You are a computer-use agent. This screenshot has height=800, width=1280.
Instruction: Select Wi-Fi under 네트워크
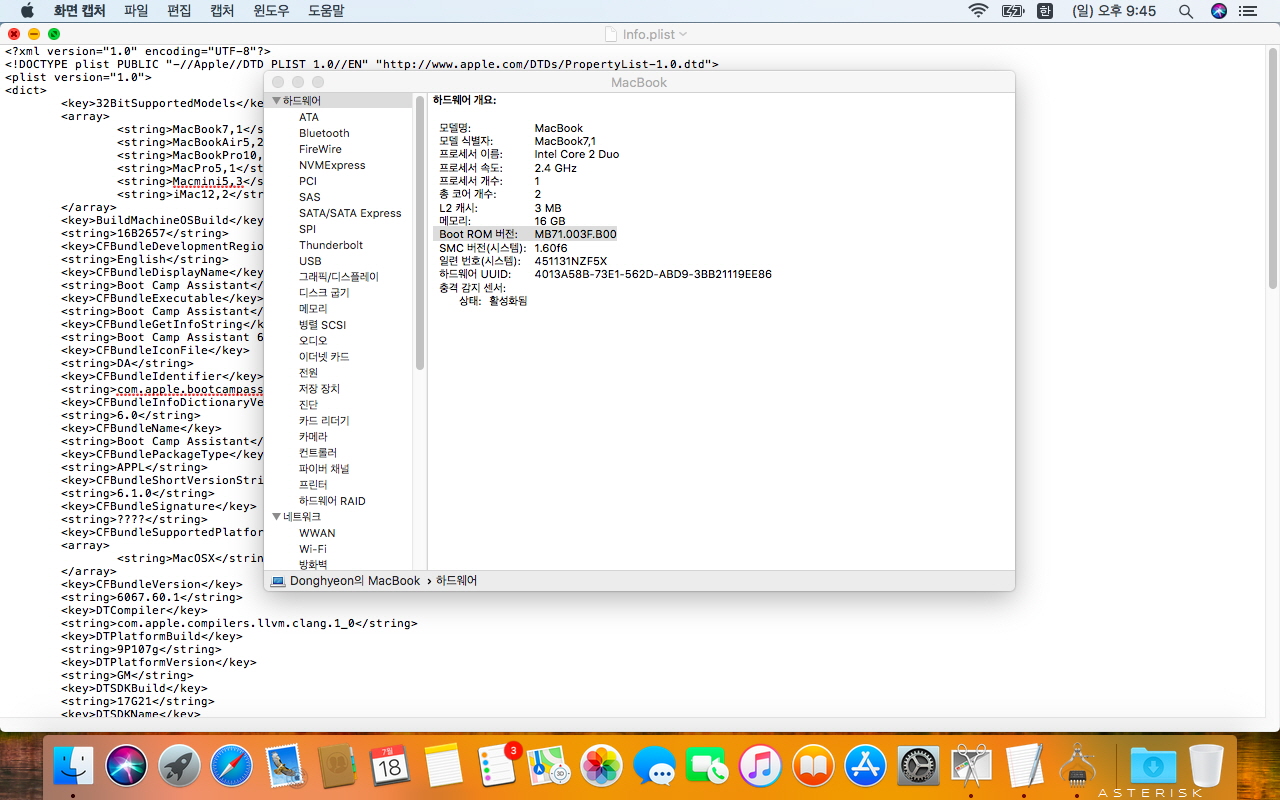click(x=312, y=549)
